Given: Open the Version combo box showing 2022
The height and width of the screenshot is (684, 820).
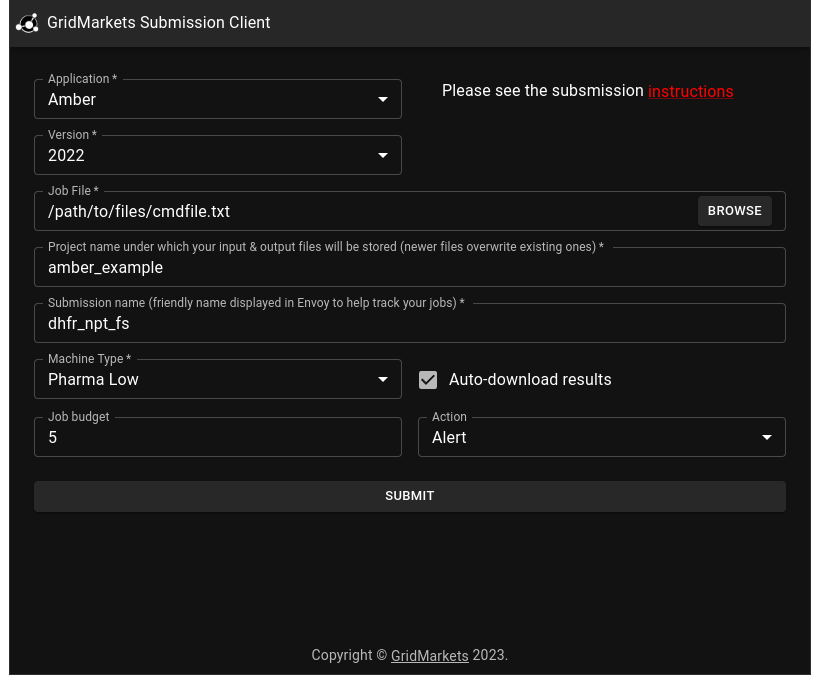Looking at the screenshot, I should tap(200, 156).
